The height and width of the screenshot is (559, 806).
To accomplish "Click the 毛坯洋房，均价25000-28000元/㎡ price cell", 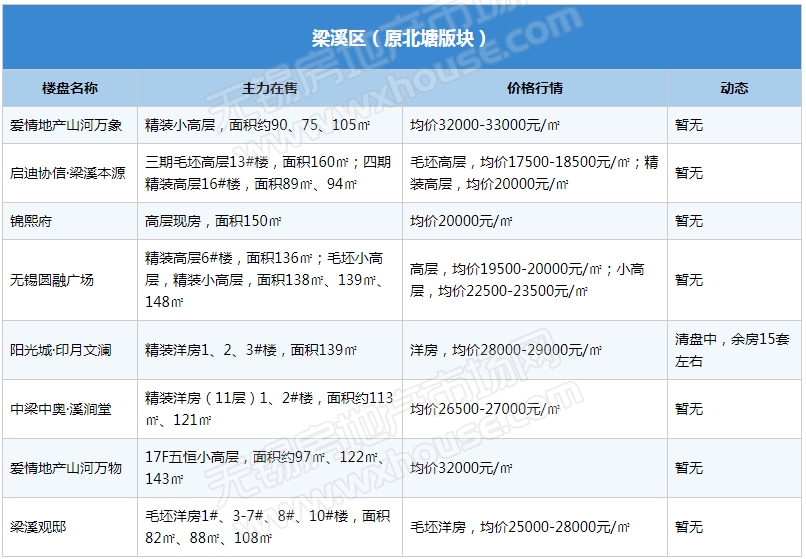I will (520, 527).
